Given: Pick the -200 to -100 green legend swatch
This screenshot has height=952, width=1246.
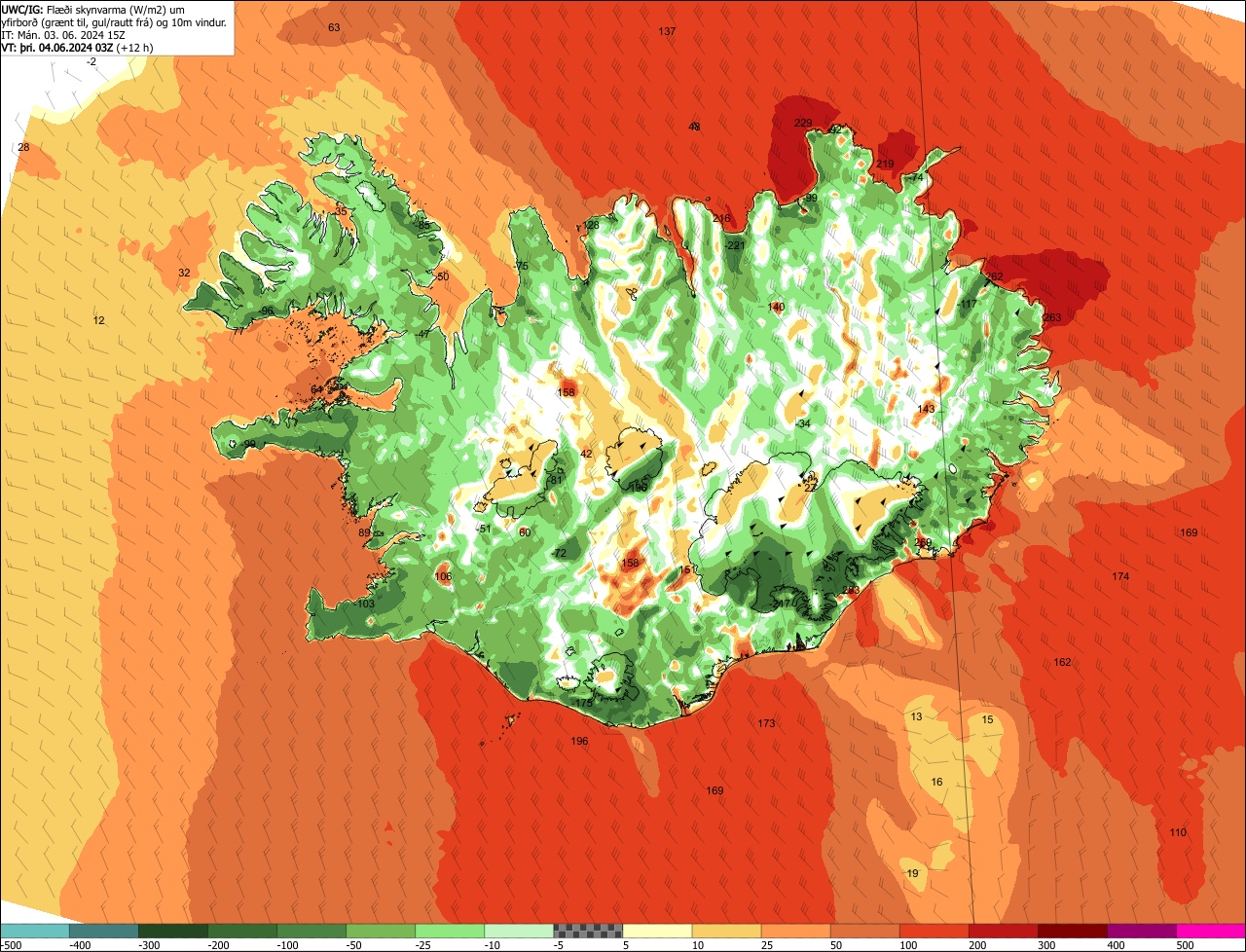Looking at the screenshot, I should coord(242,931).
